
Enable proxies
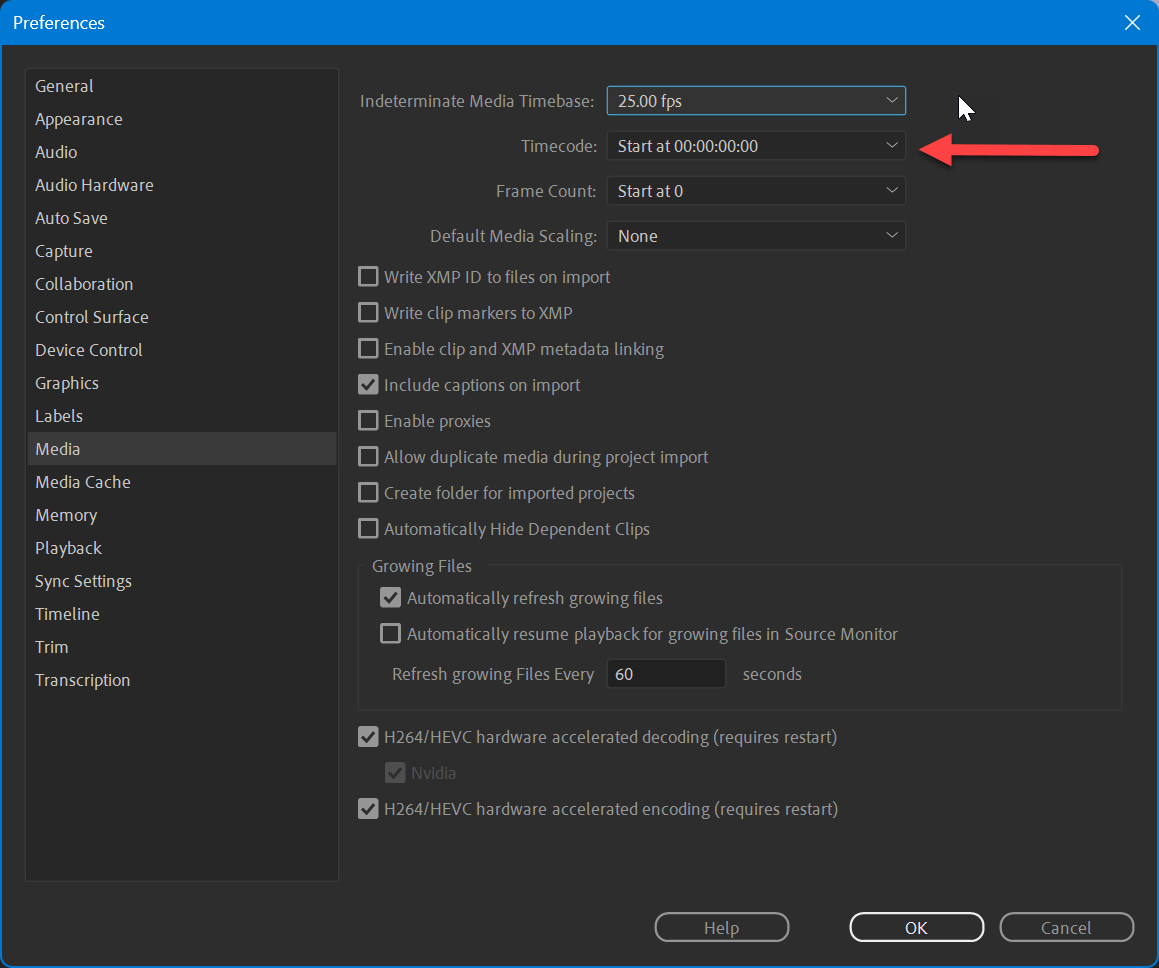pyautogui.click(x=368, y=420)
